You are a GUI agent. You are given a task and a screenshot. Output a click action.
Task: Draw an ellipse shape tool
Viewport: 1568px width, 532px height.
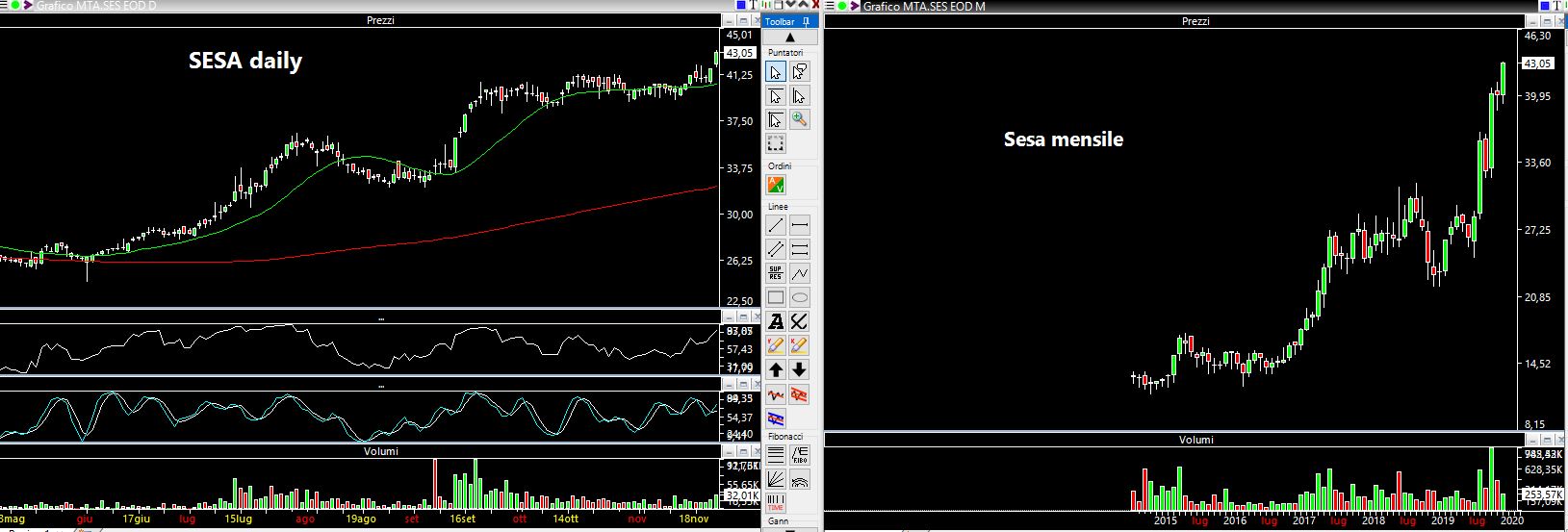pos(799,297)
